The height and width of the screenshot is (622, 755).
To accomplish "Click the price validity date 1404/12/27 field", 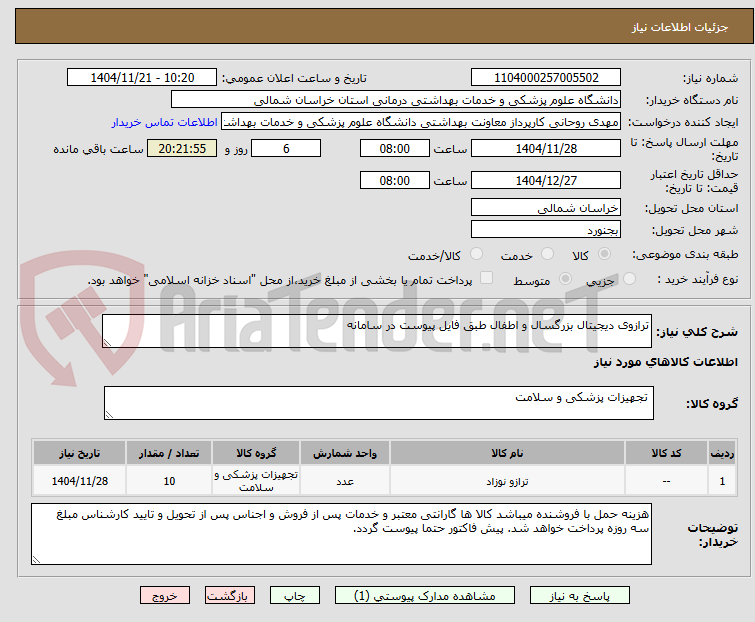I will pos(546,181).
